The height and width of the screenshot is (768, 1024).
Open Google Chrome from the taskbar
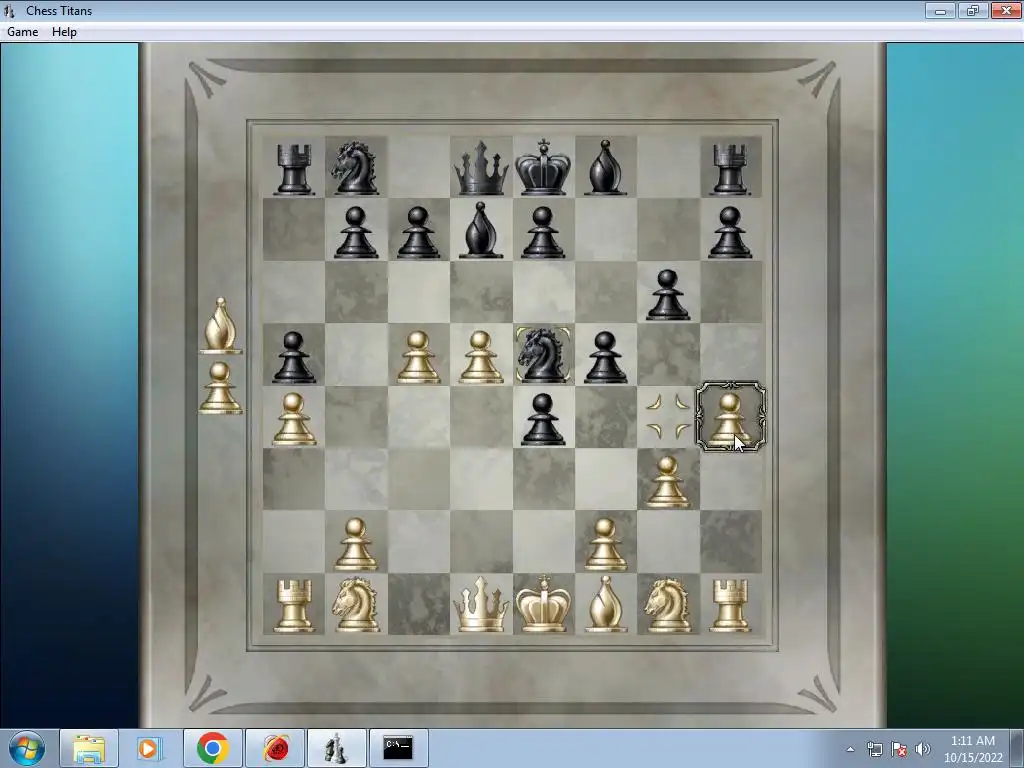(x=212, y=748)
